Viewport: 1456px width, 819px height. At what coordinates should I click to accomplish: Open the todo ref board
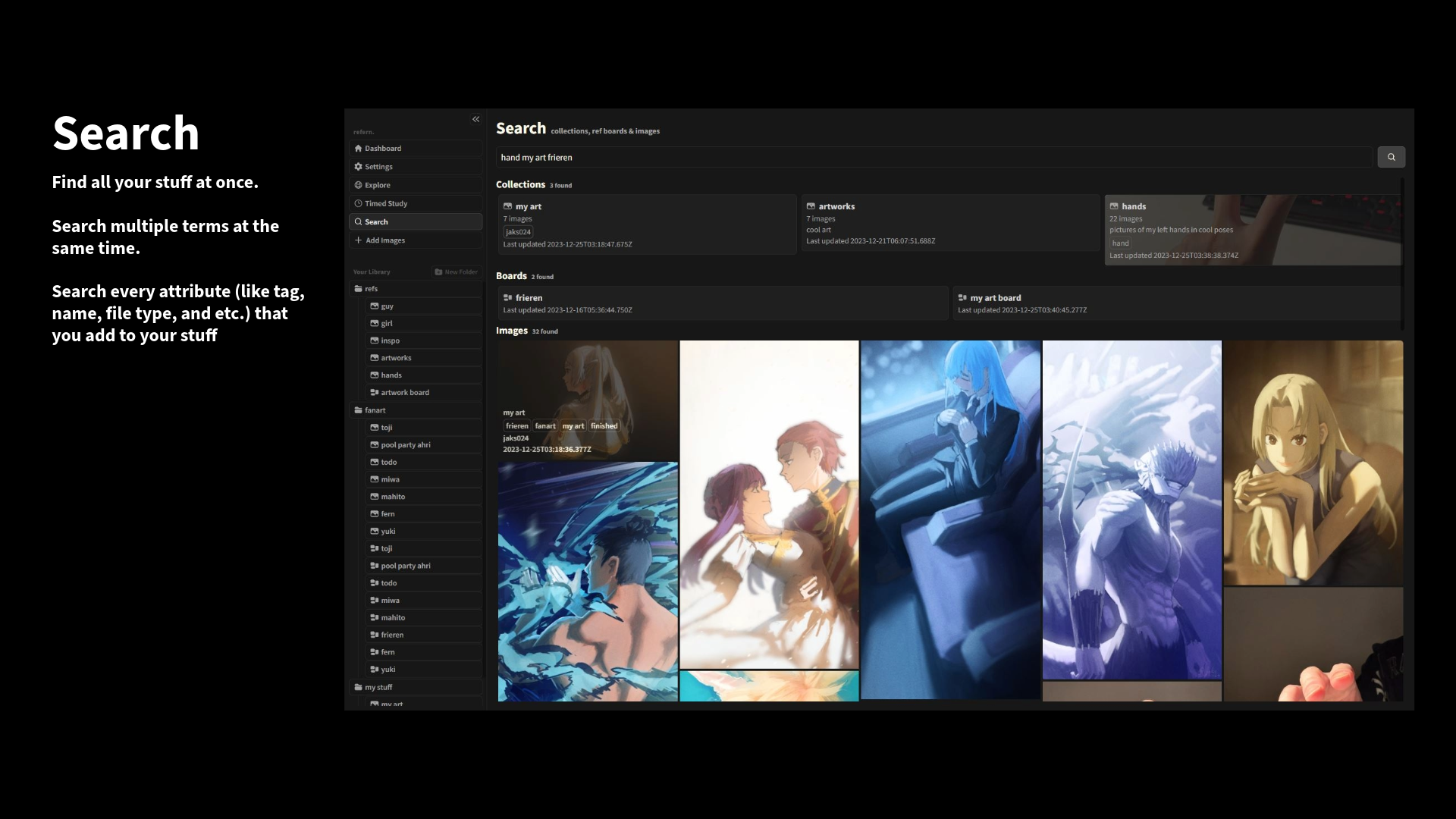click(x=425, y=583)
